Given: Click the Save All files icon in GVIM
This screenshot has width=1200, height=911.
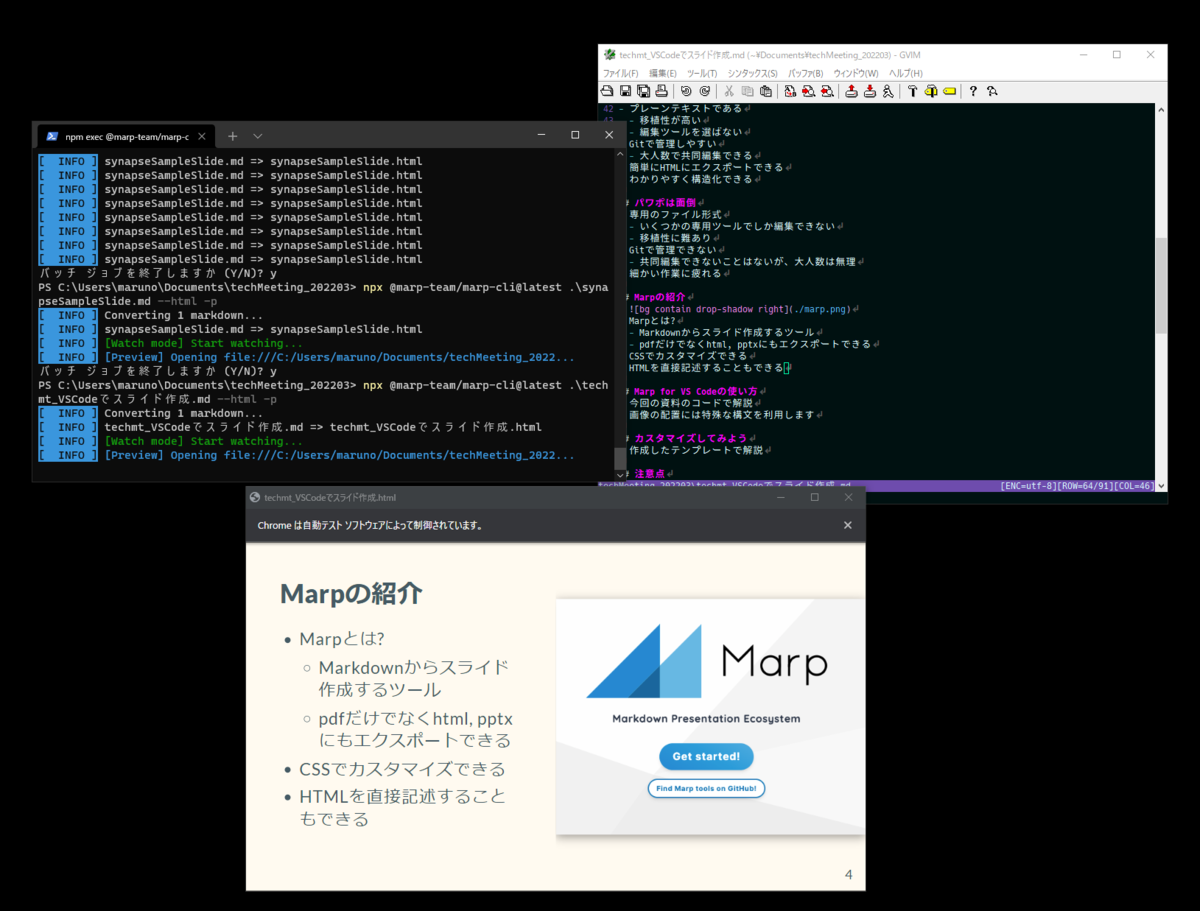Looking at the screenshot, I should click(x=643, y=91).
